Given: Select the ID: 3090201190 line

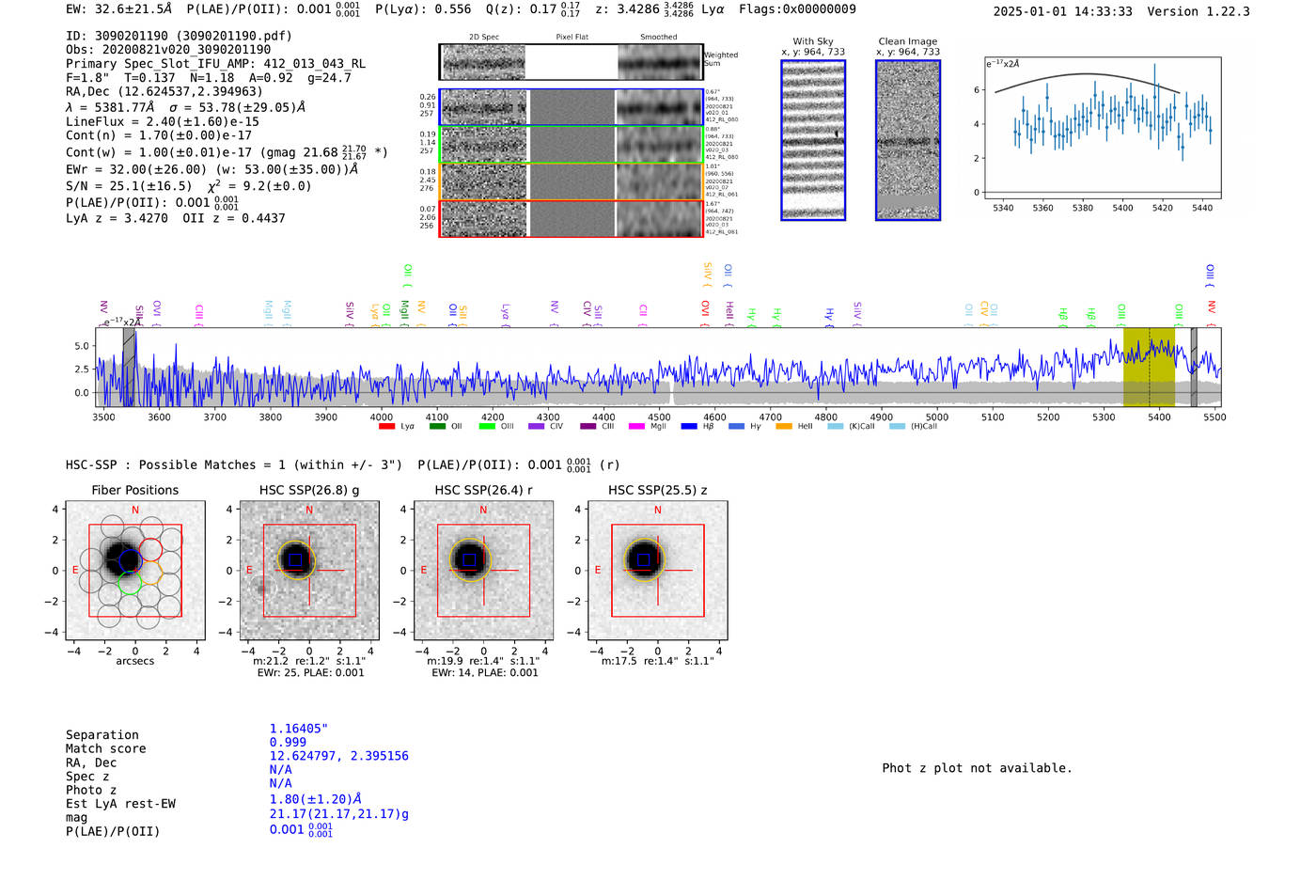Looking at the screenshot, I should [179, 36].
